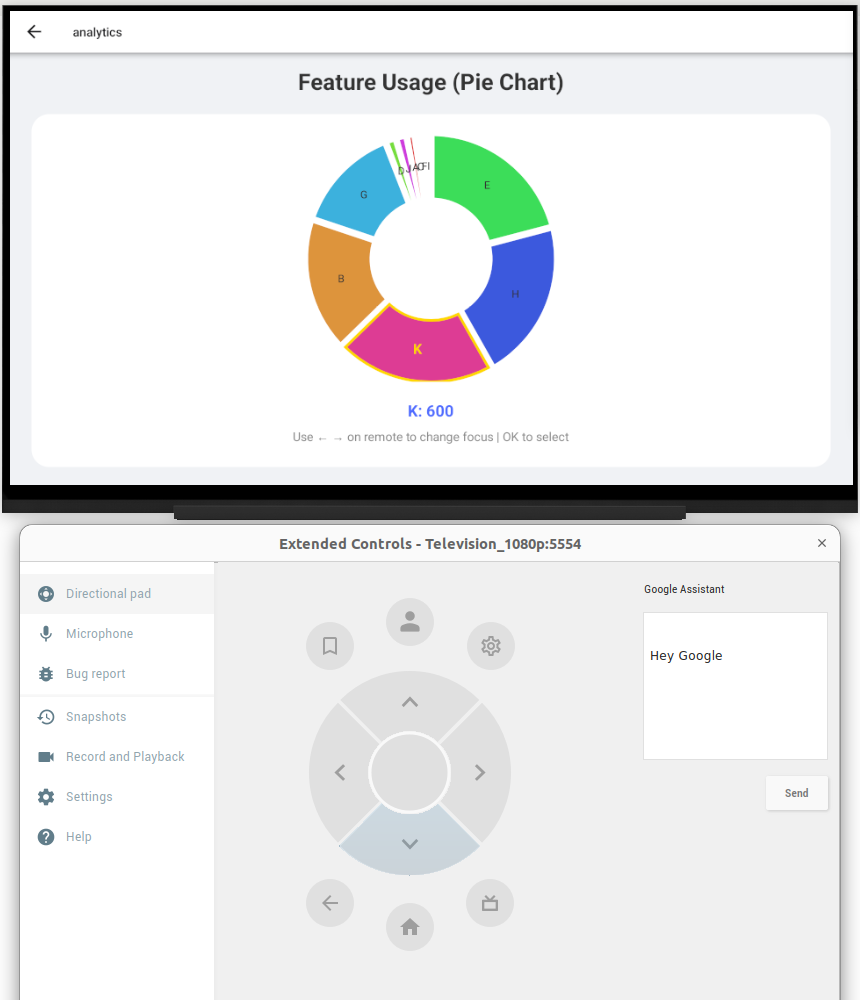Image resolution: width=860 pixels, height=1000 pixels.
Task: Click the Settings gear icon on the remote
Action: click(490, 645)
